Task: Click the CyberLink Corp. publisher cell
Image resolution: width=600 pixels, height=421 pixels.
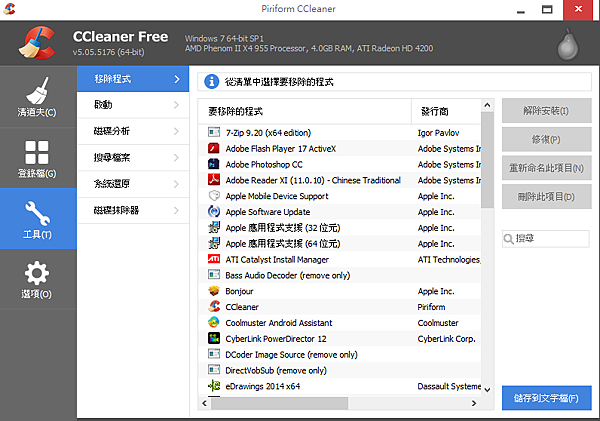Action: [x=447, y=339]
